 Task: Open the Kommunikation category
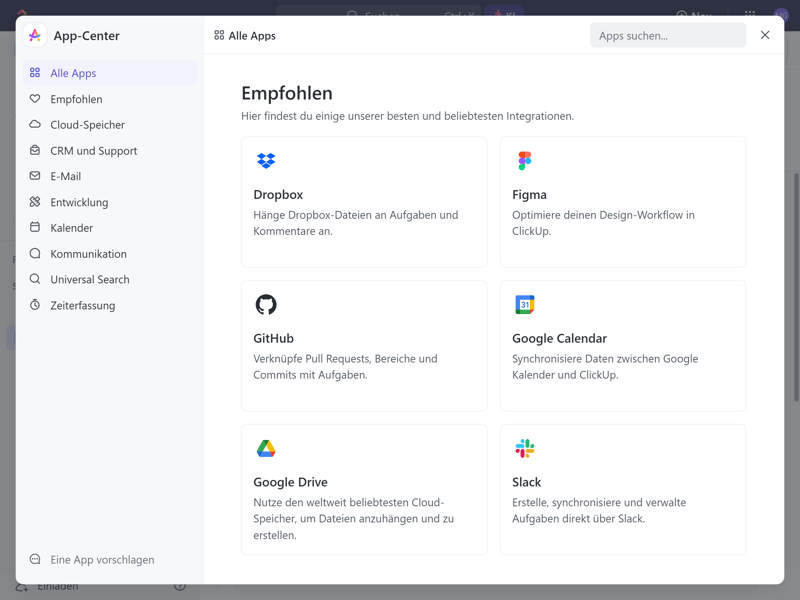pyautogui.click(x=88, y=254)
